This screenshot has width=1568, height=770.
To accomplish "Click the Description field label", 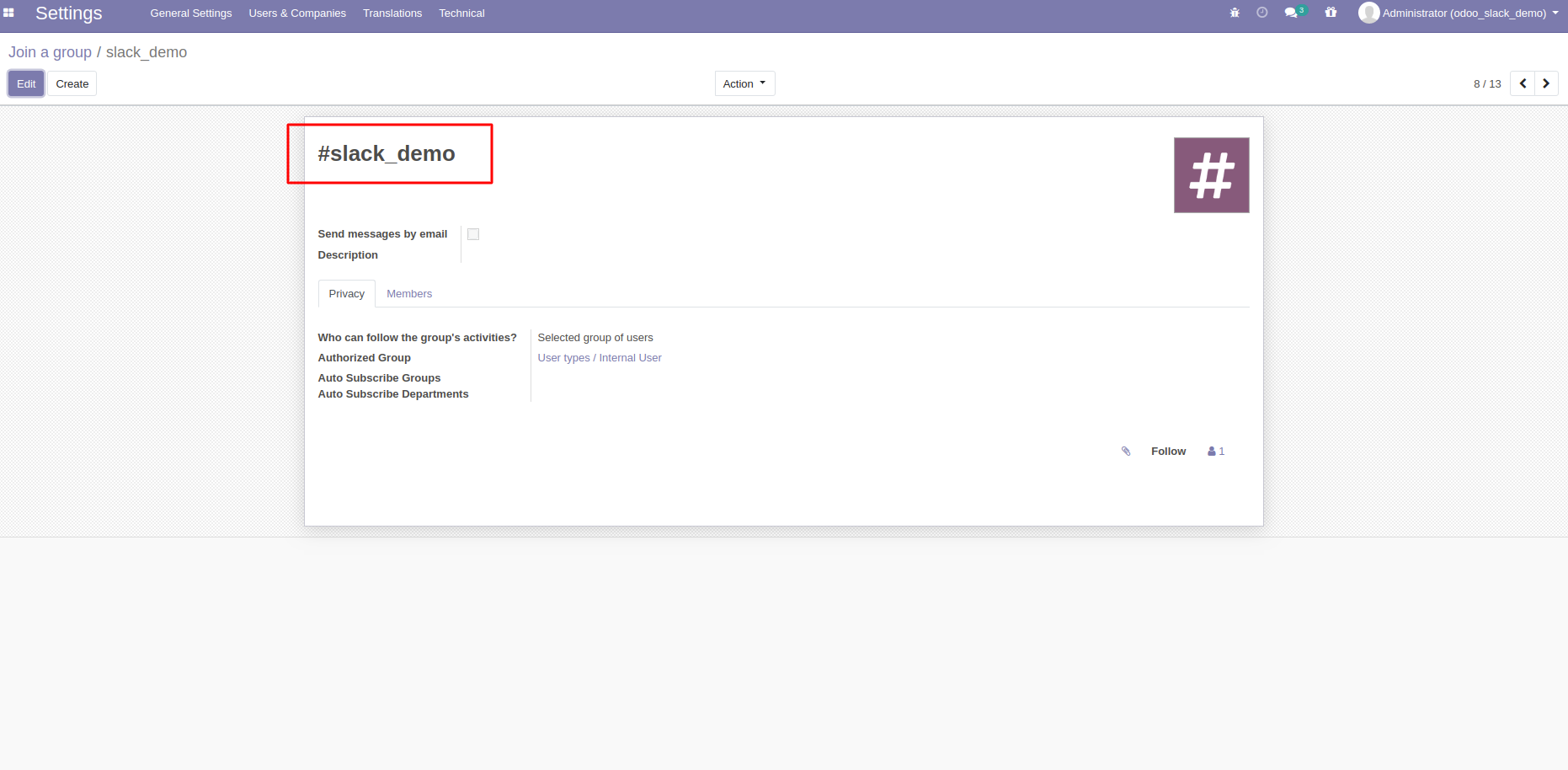I will 348,255.
